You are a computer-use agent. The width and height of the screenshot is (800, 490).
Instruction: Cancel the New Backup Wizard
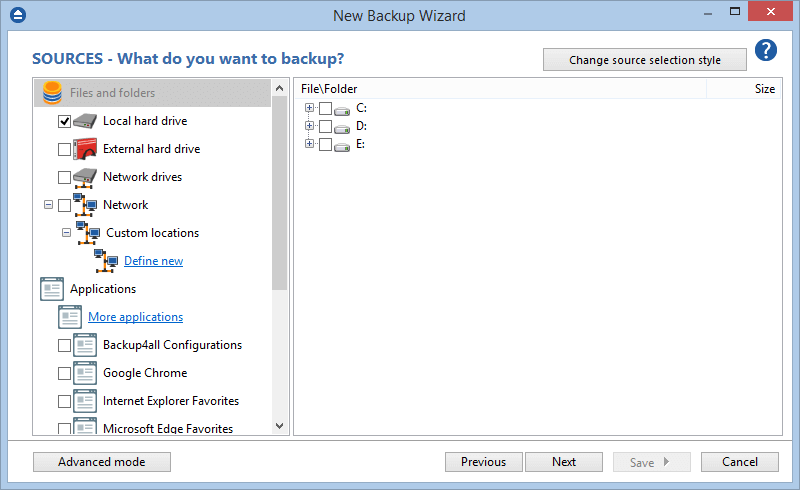tap(740, 462)
